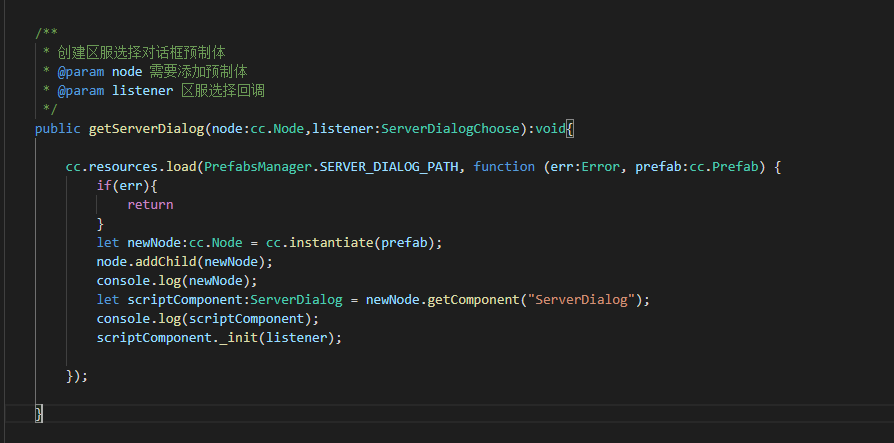
Task: Click the function keyword in the callback
Action: pos(504,167)
